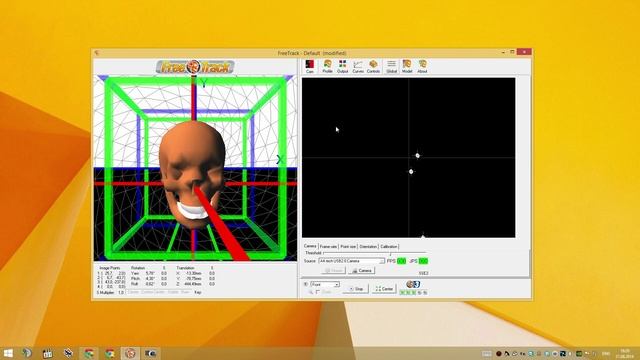Switch to the Frame rate tab
The image size is (640, 360).
[328, 247]
